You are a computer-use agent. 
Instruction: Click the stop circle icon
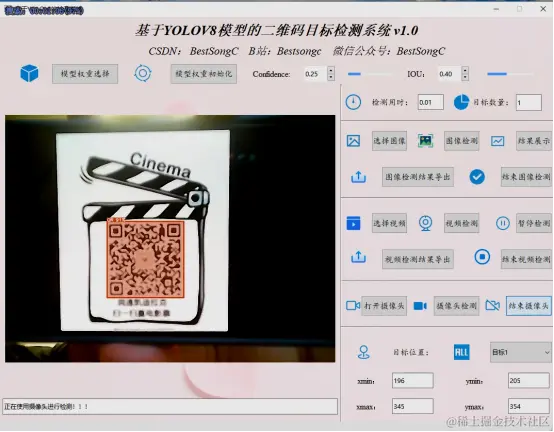point(482,257)
